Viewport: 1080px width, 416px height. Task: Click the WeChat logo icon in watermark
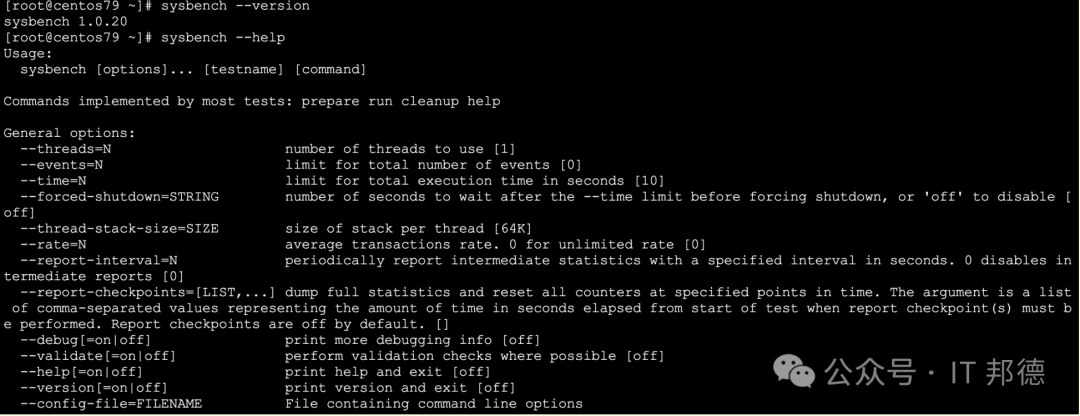(793, 371)
